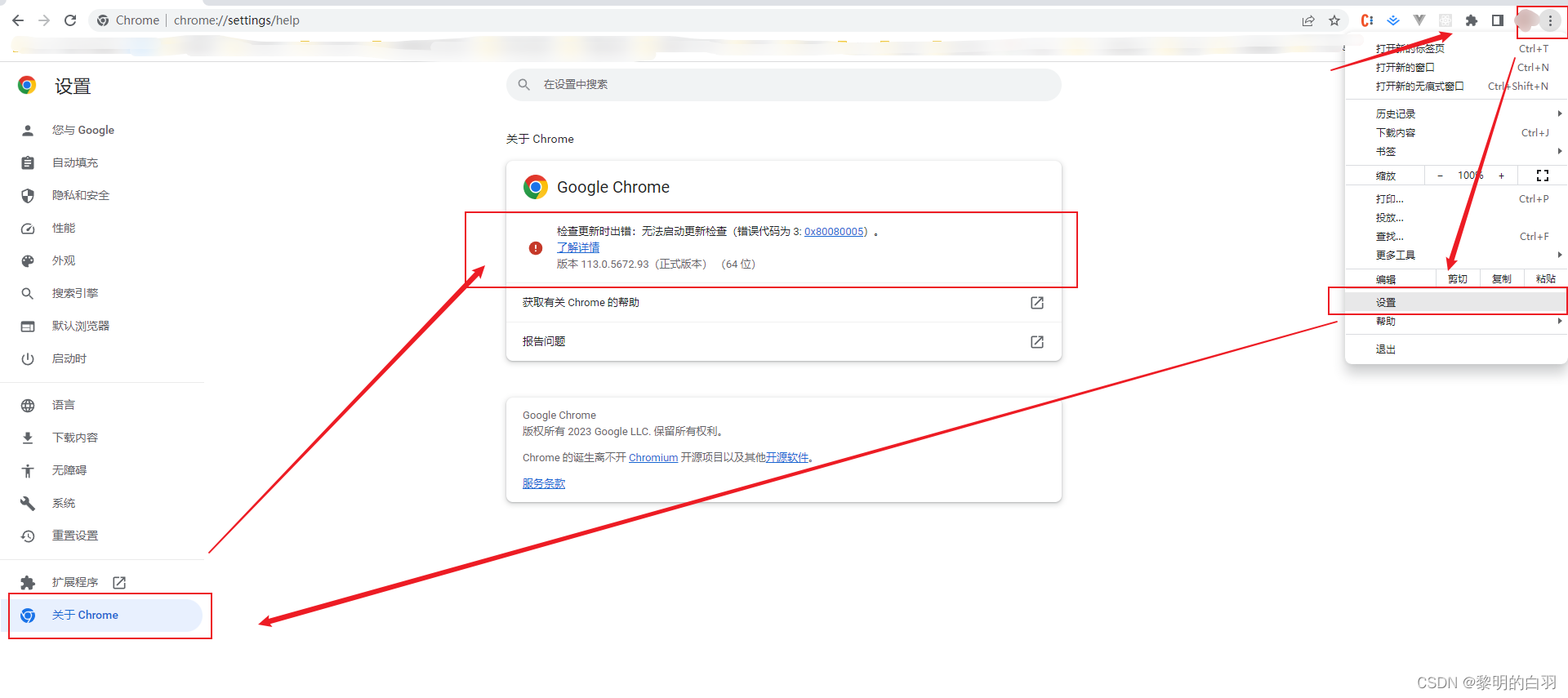This screenshot has width=1568, height=698.
Task: Click the three-dot Chrome menu button
Action: [1550, 20]
